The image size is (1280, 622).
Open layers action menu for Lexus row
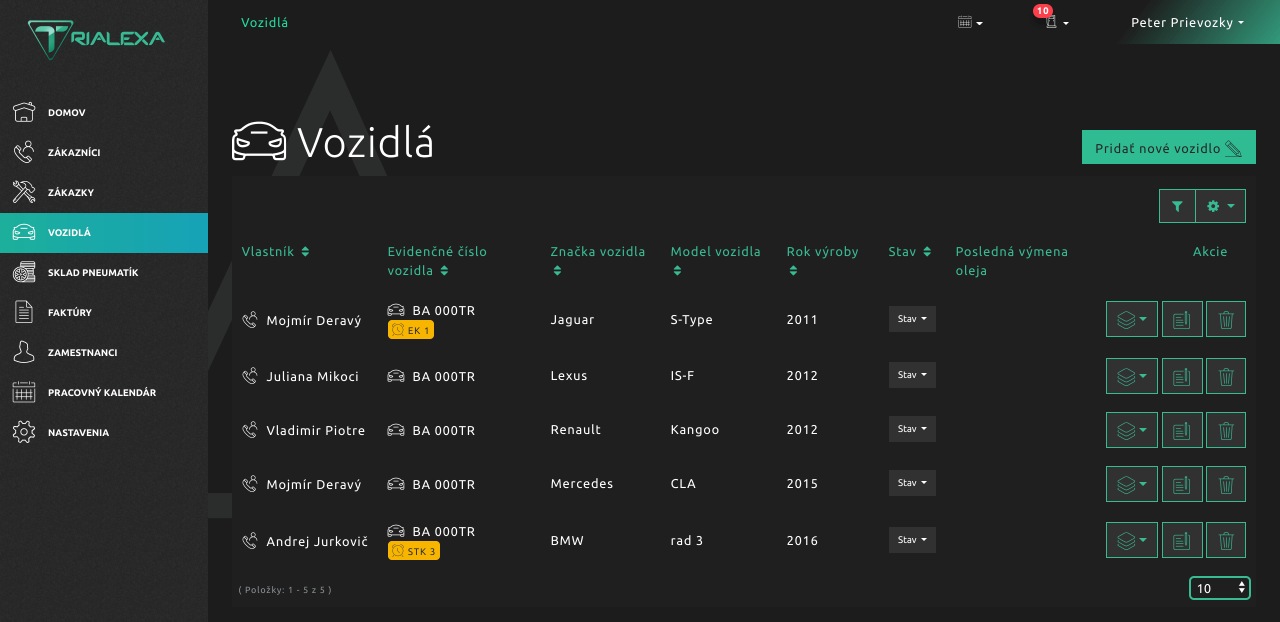point(1132,376)
